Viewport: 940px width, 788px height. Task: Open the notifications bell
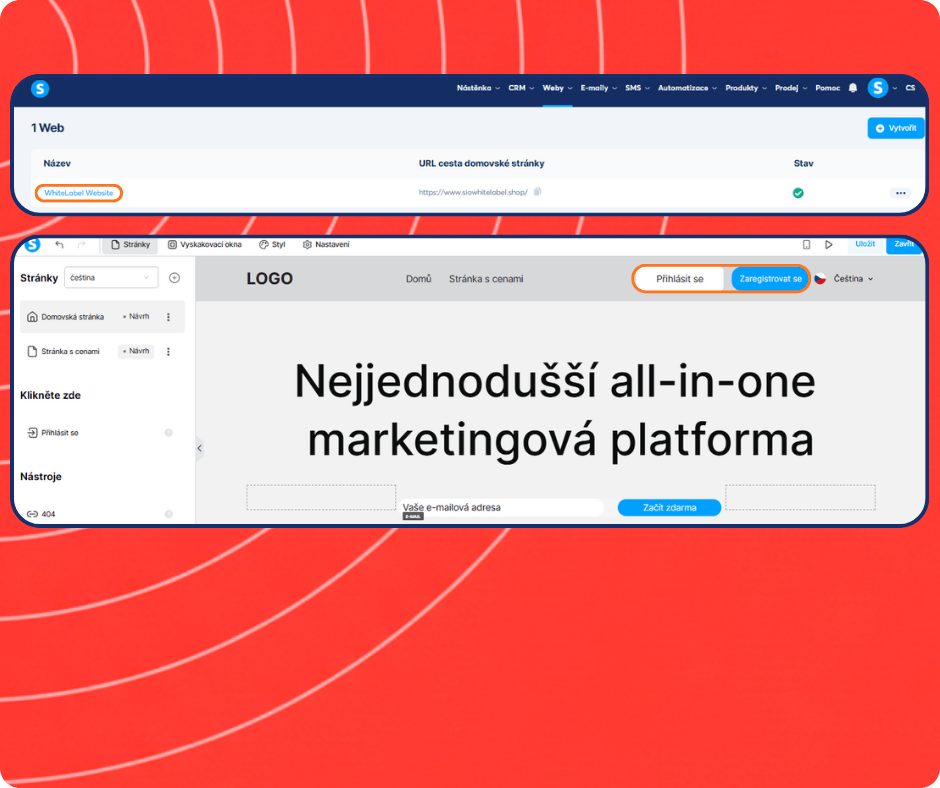tap(853, 88)
